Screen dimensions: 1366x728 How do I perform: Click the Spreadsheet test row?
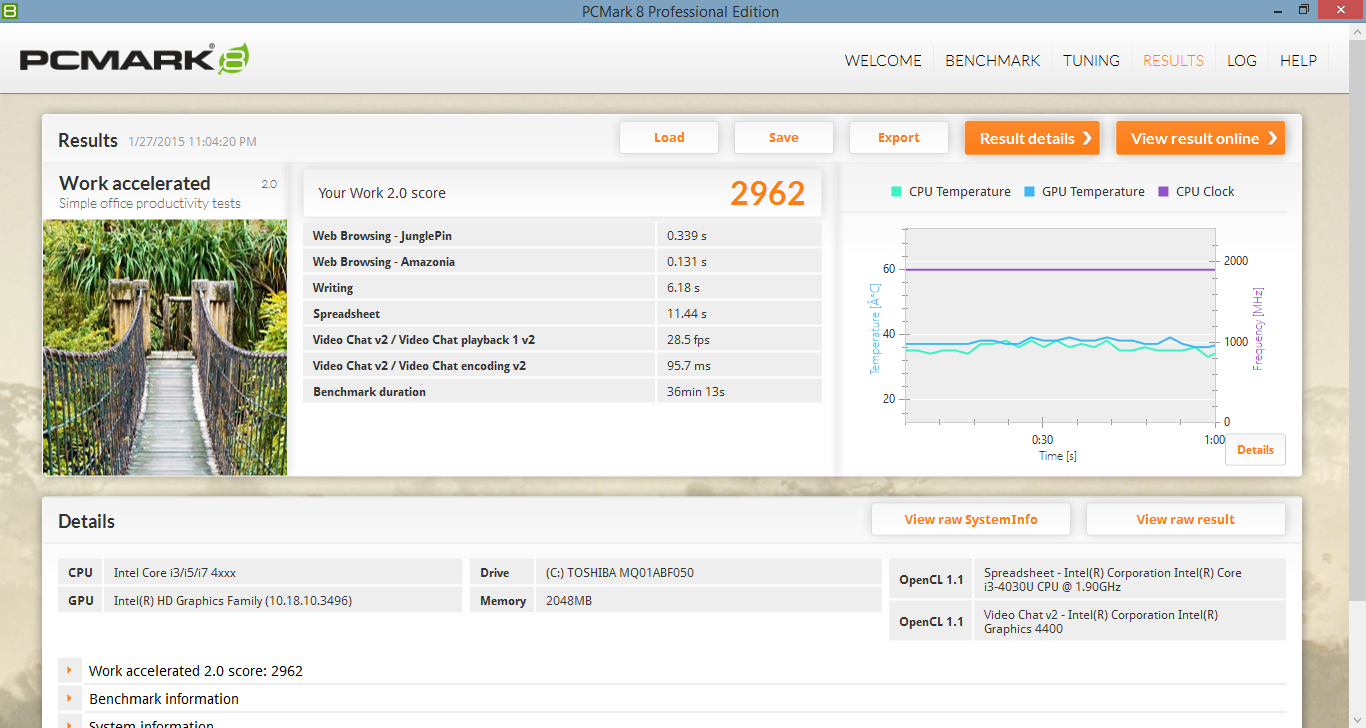point(562,314)
